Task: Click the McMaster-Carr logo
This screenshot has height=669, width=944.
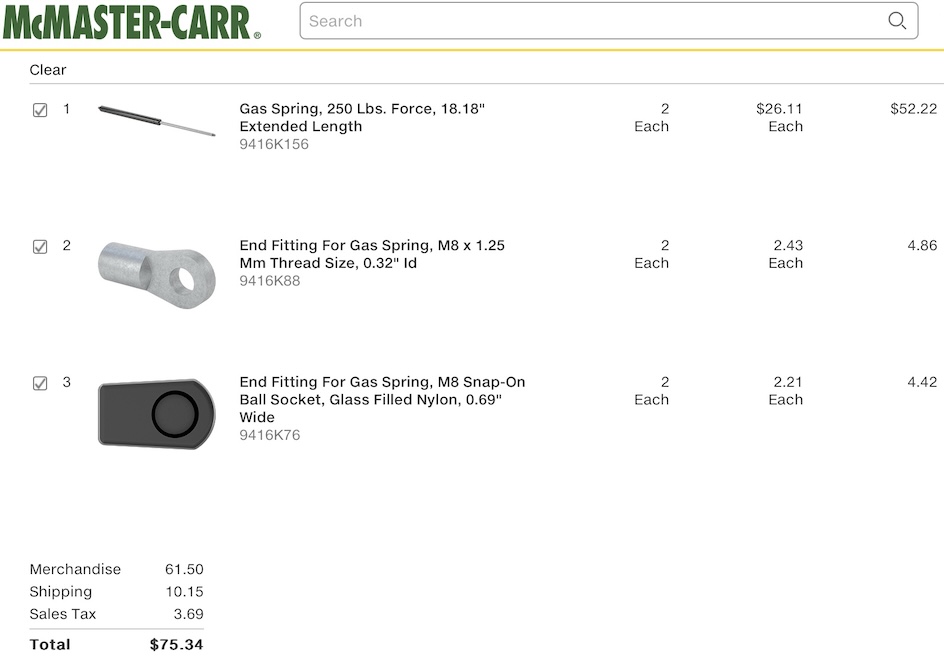Action: click(131, 21)
